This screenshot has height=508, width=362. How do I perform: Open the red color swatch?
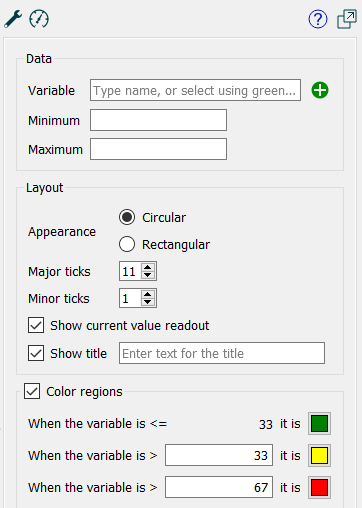(x=319, y=488)
